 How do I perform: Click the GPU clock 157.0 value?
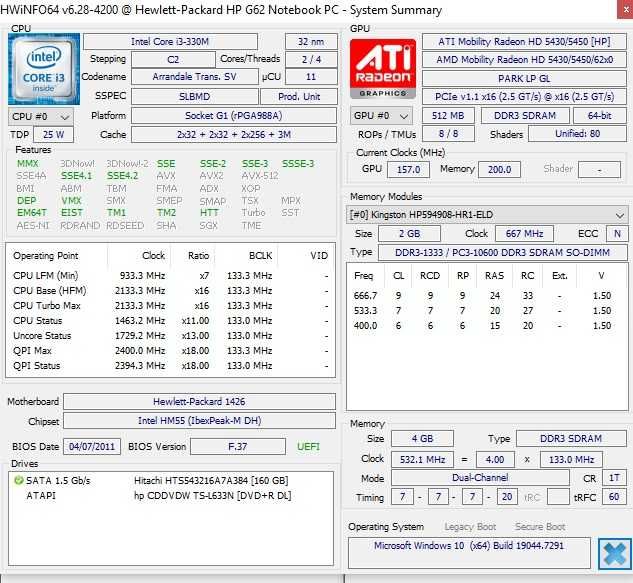tap(409, 169)
